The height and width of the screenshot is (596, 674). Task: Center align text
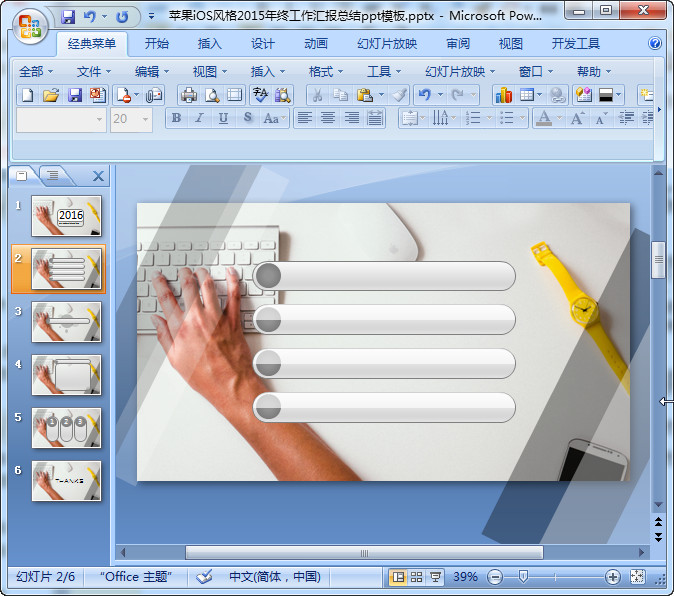click(328, 117)
